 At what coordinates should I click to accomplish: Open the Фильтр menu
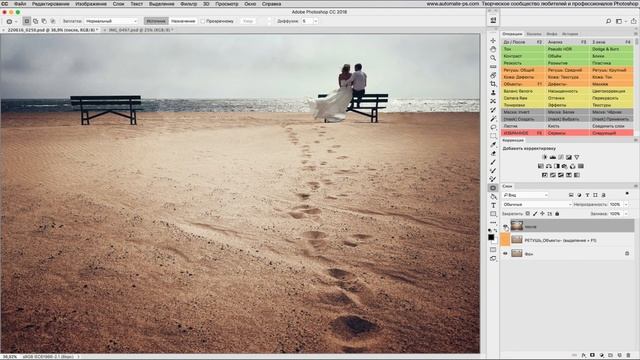tap(188, 4)
